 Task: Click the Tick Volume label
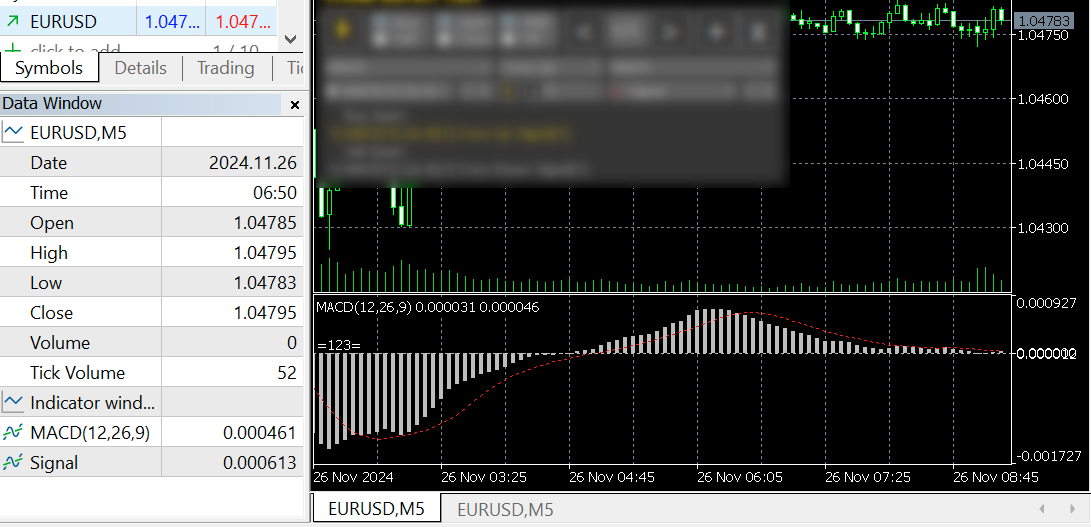[77, 372]
